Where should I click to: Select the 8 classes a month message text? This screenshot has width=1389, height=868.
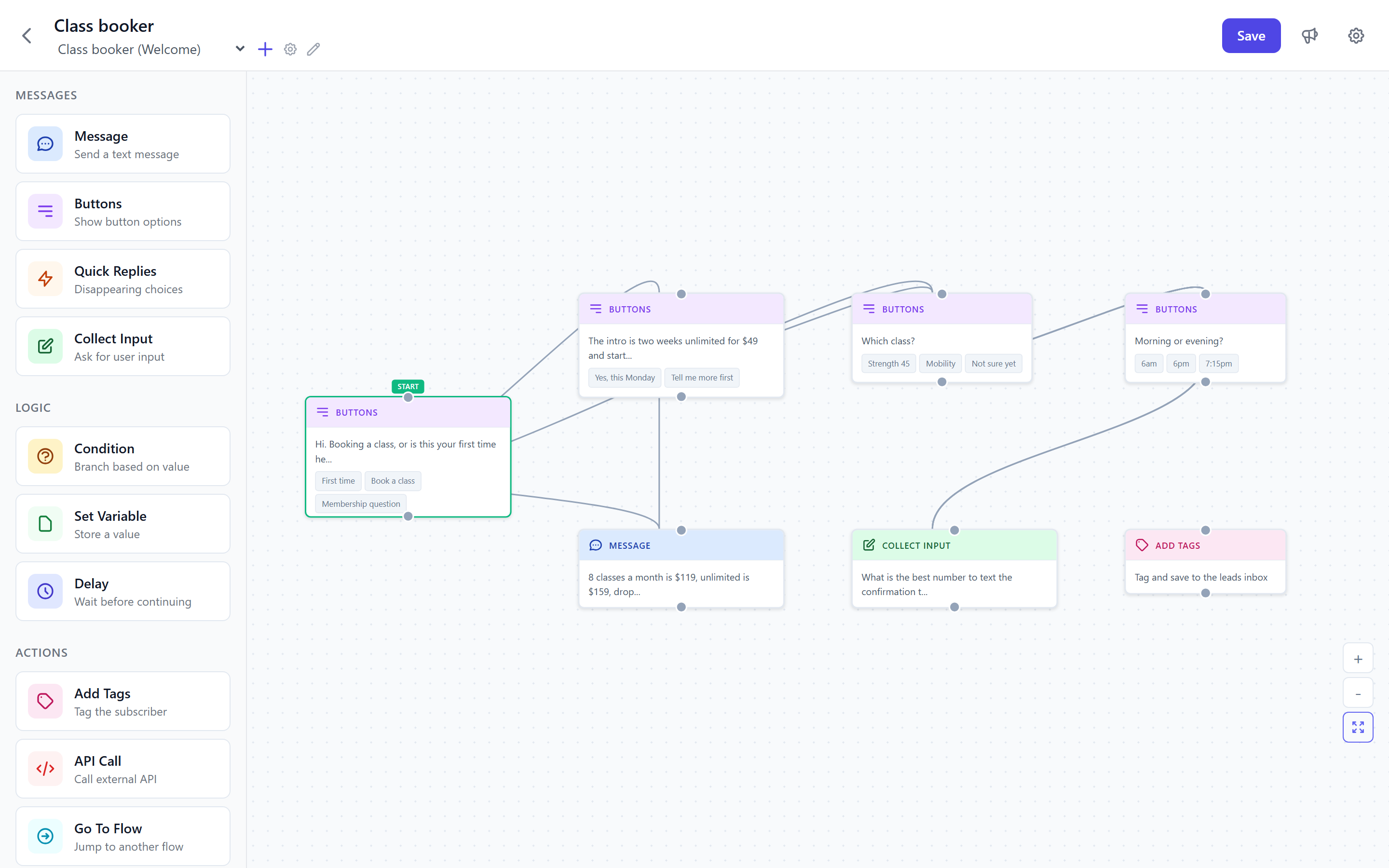[x=668, y=584]
